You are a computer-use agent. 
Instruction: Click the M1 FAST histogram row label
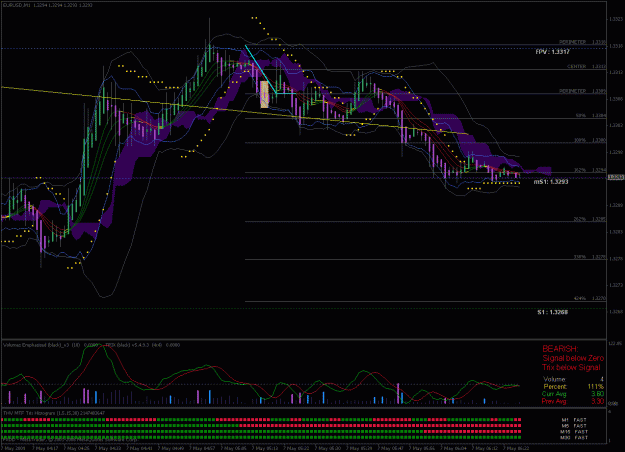tap(574, 420)
